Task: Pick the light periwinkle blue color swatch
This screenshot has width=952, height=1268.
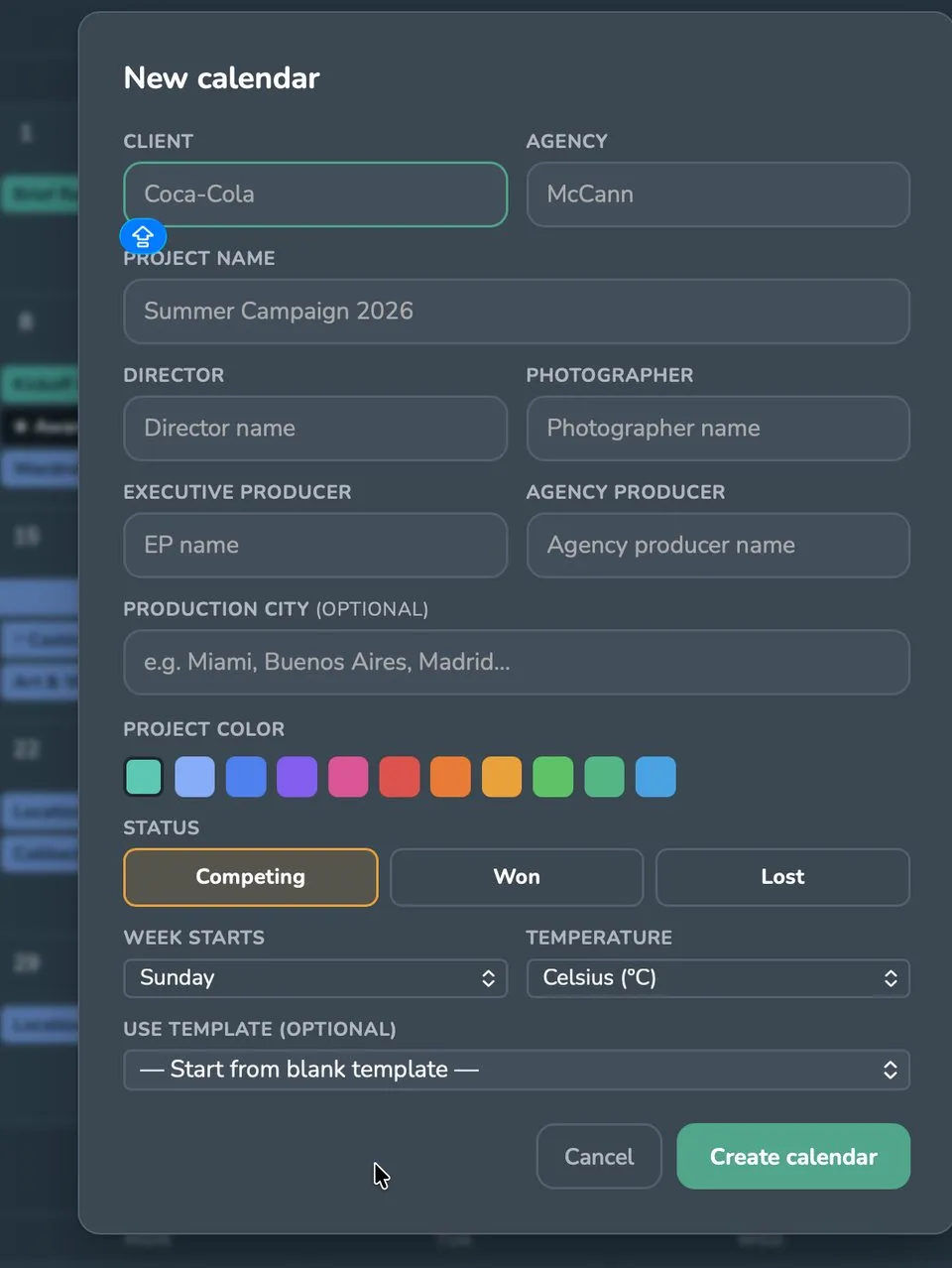Action: point(195,777)
